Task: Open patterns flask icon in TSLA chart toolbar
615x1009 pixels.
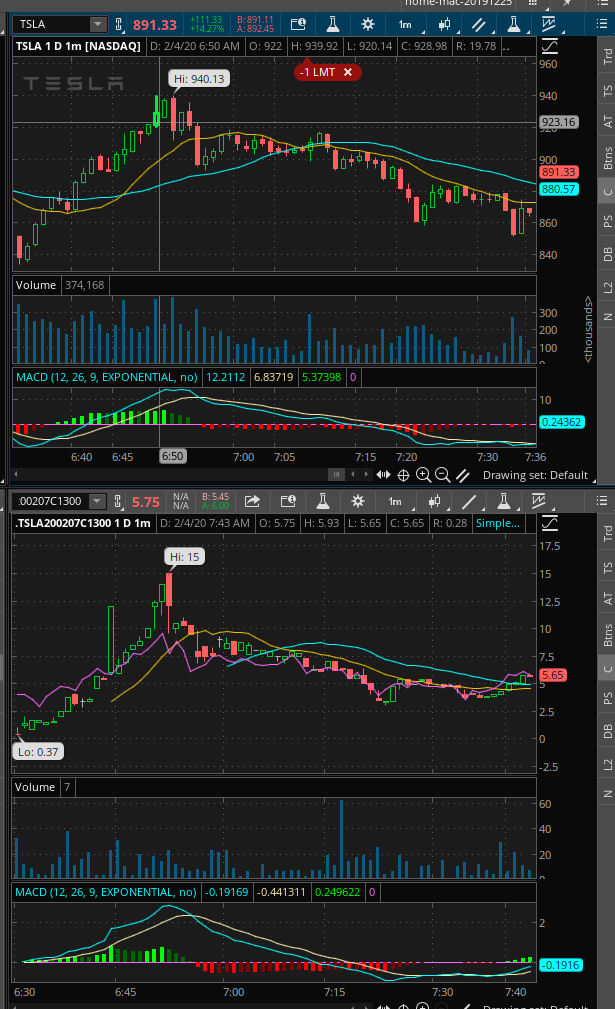Action: tap(513, 24)
